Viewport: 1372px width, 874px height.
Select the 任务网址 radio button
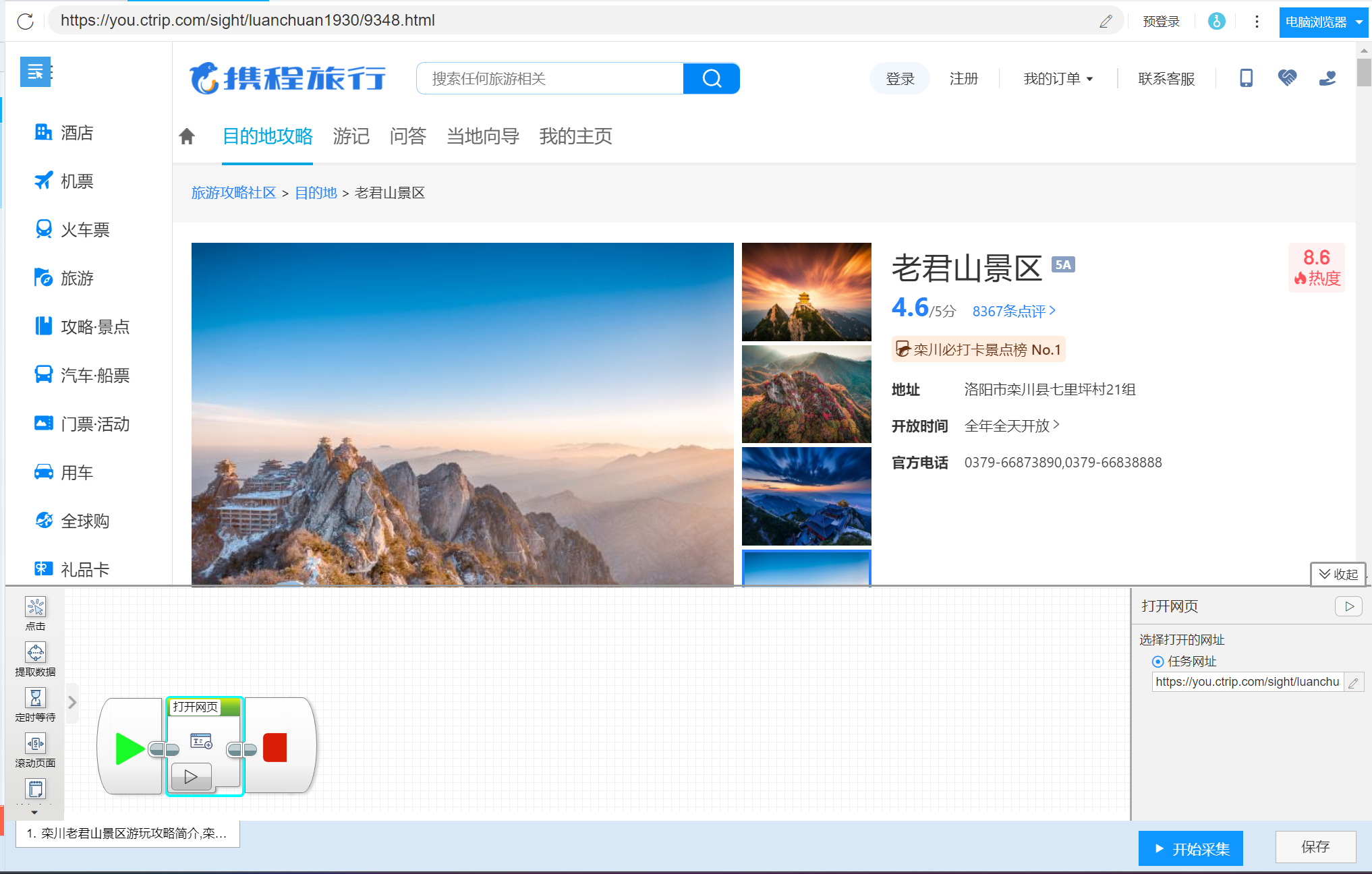click(1158, 662)
